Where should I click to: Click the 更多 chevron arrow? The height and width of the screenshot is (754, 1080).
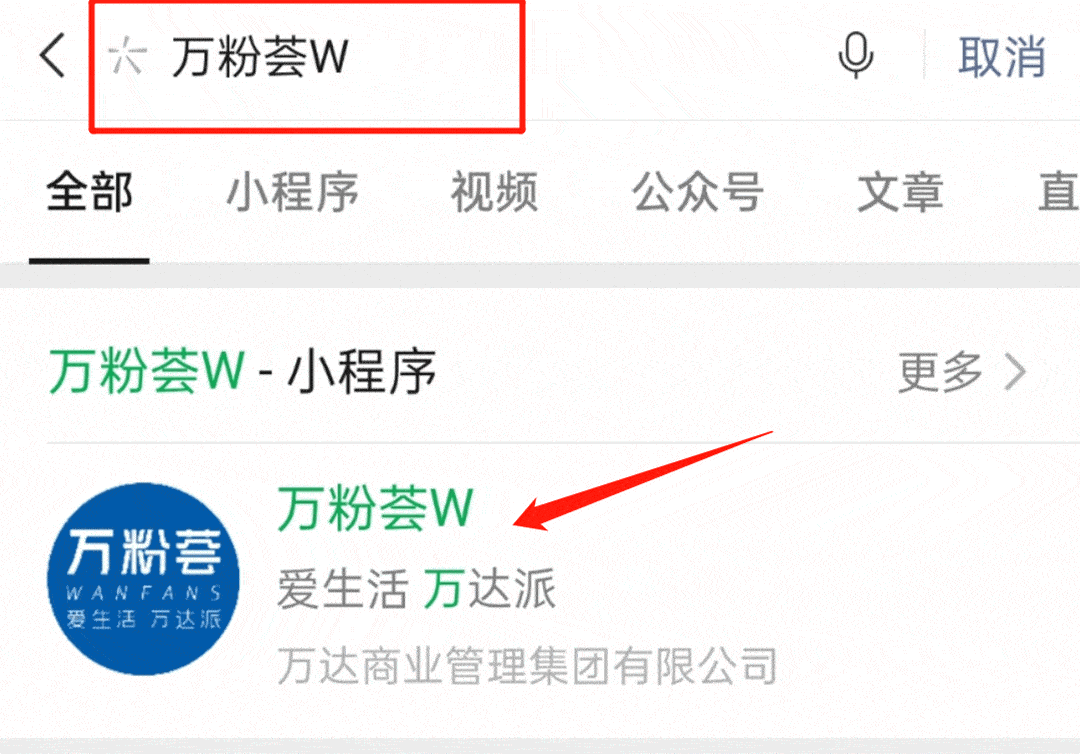(1015, 372)
